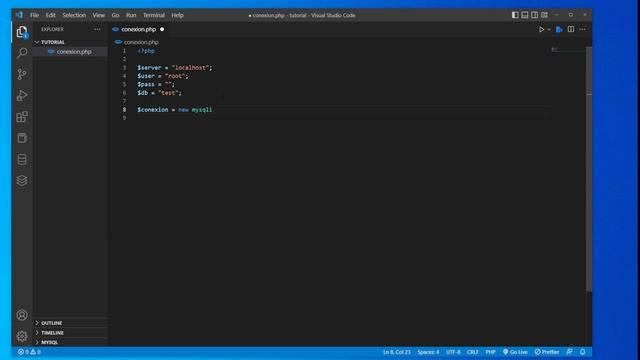Click the VS Code logo icon
Viewport: 640px width, 360px height.
tap(19, 15)
